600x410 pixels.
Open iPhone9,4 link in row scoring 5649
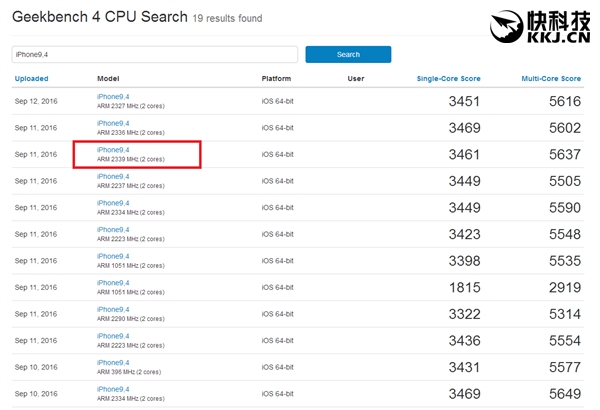pos(113,390)
